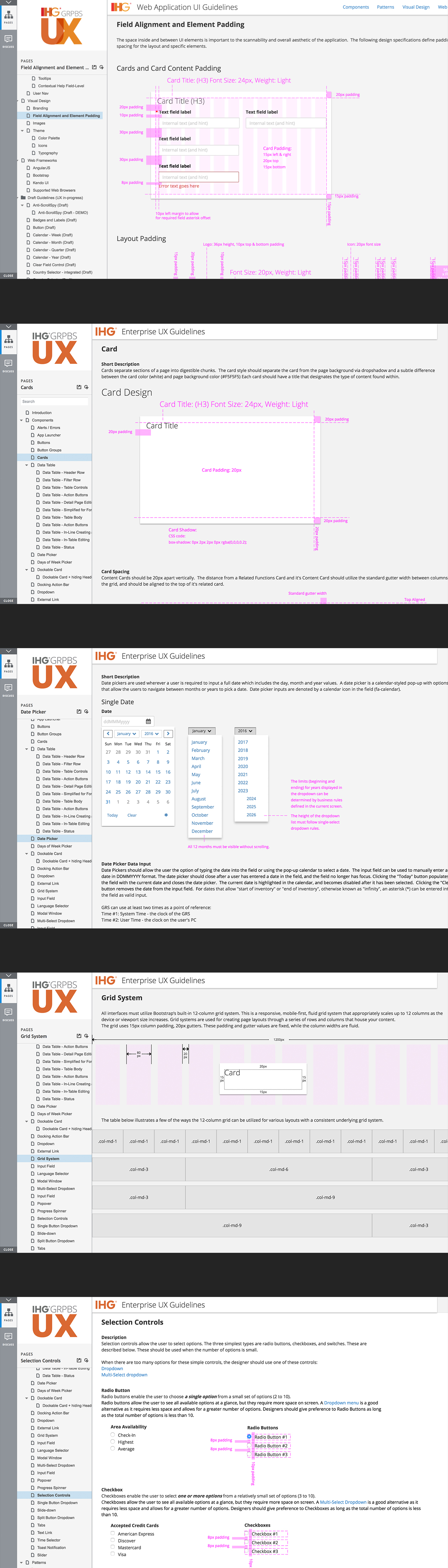Viewport: 448px width, 1568px height.
Task: Select the Radio Button #1 option
Action: point(249,1436)
